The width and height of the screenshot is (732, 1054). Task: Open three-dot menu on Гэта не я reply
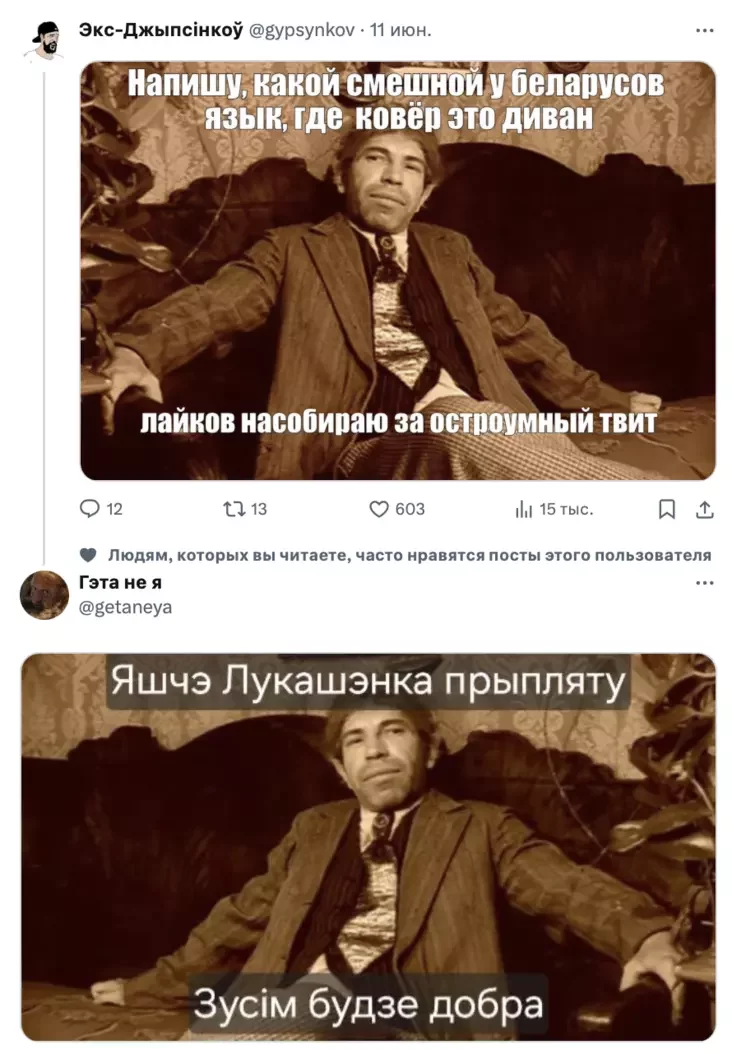click(x=704, y=583)
